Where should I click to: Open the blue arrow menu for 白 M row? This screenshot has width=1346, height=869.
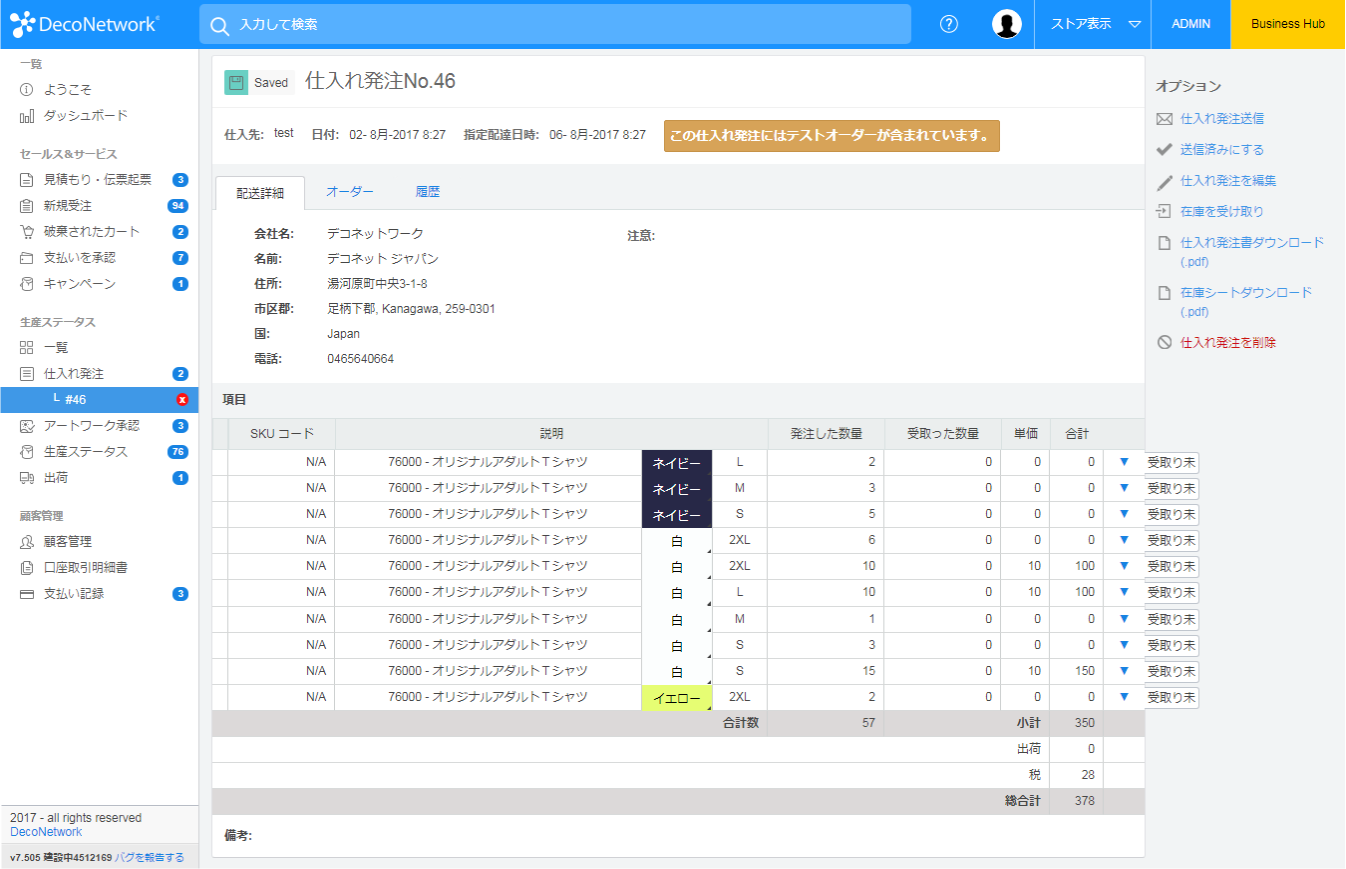point(1124,618)
